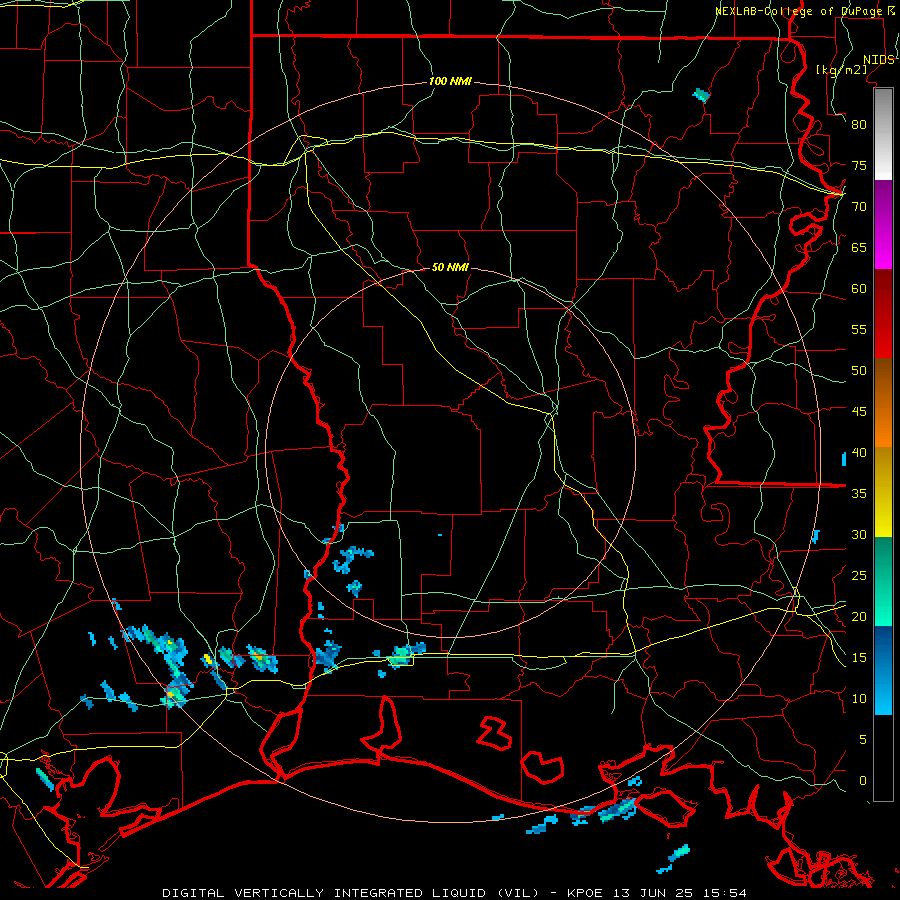Click the 15 value on the scale
This screenshot has width=900, height=900.
[859, 658]
